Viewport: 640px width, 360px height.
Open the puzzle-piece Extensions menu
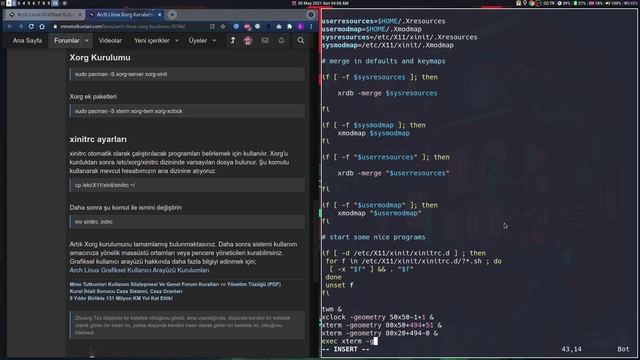click(x=289, y=27)
